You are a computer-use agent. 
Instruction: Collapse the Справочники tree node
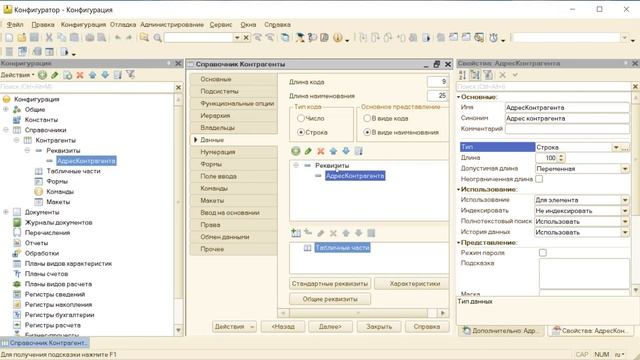[x=6, y=130]
